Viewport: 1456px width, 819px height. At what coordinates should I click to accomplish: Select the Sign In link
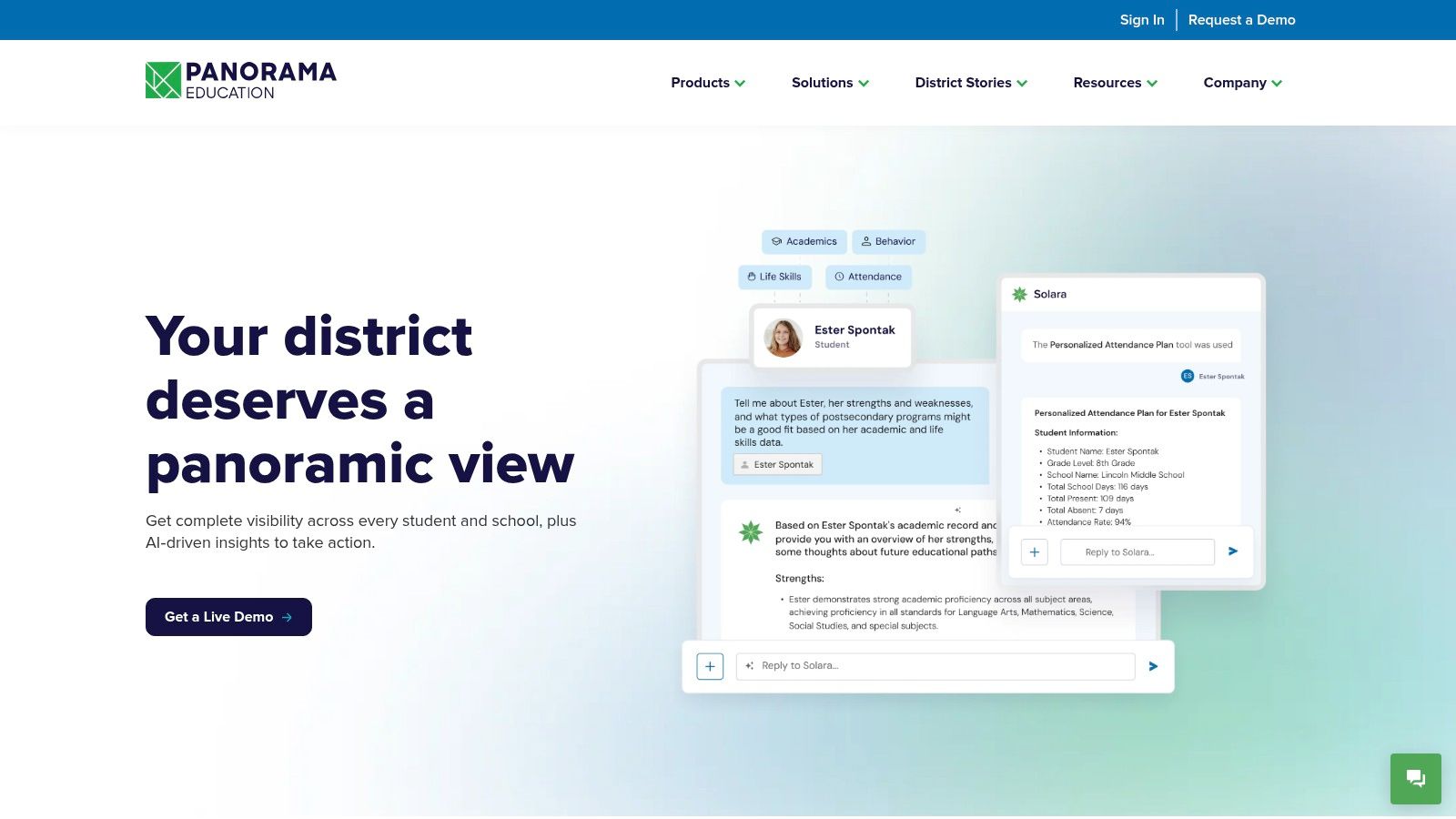(1141, 19)
